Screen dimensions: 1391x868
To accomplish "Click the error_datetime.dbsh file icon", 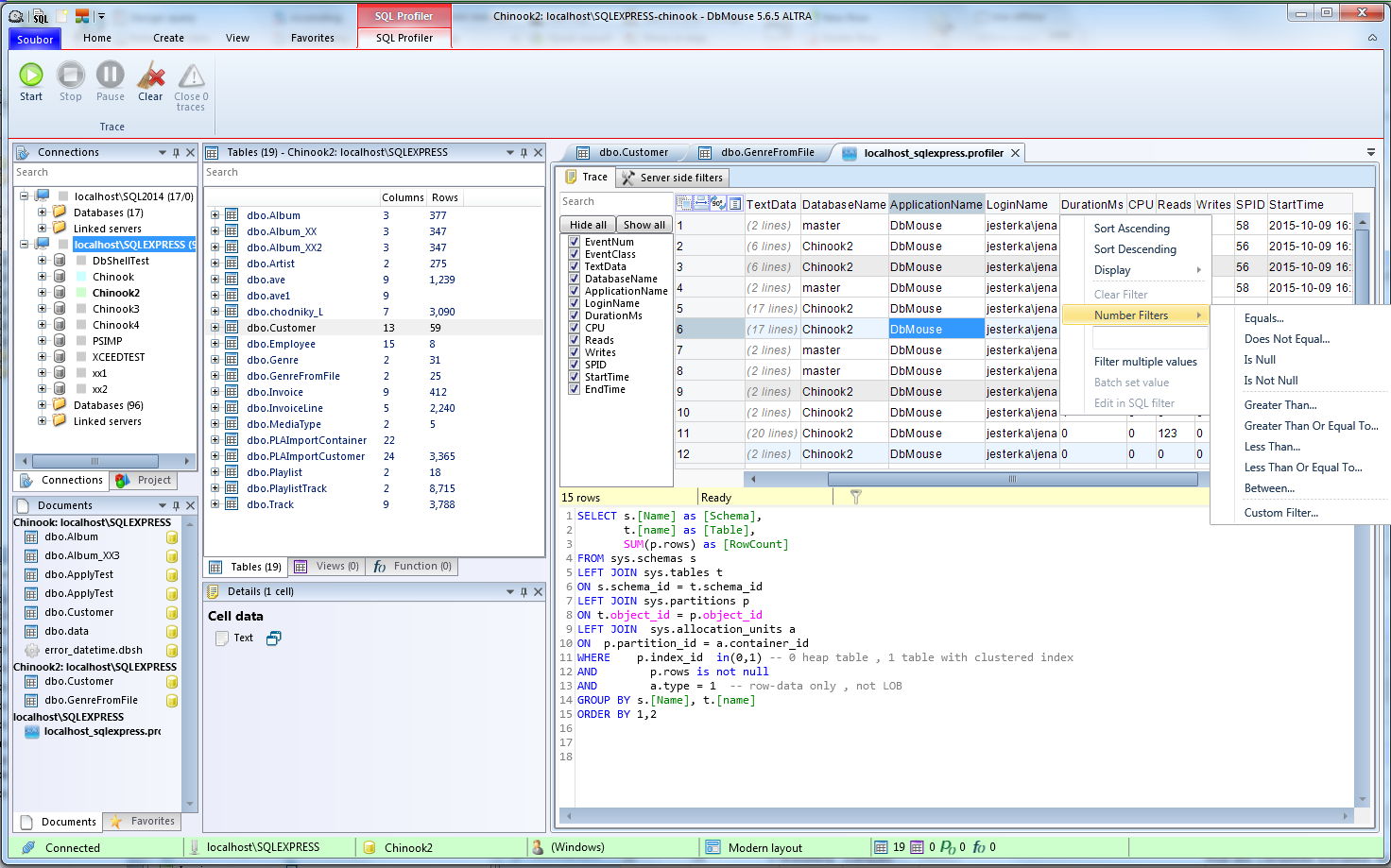I will (x=31, y=651).
